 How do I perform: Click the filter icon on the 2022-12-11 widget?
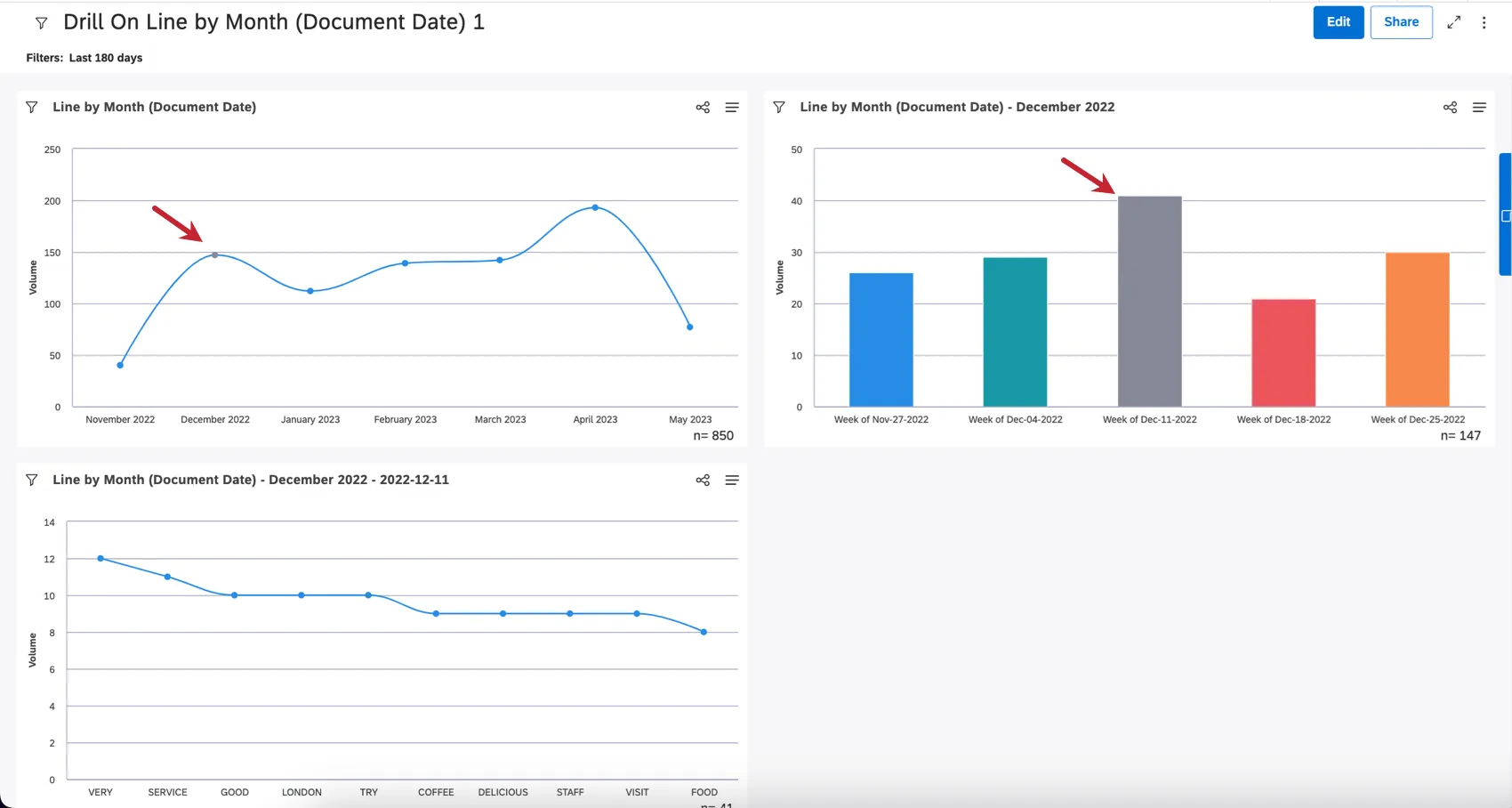31,480
